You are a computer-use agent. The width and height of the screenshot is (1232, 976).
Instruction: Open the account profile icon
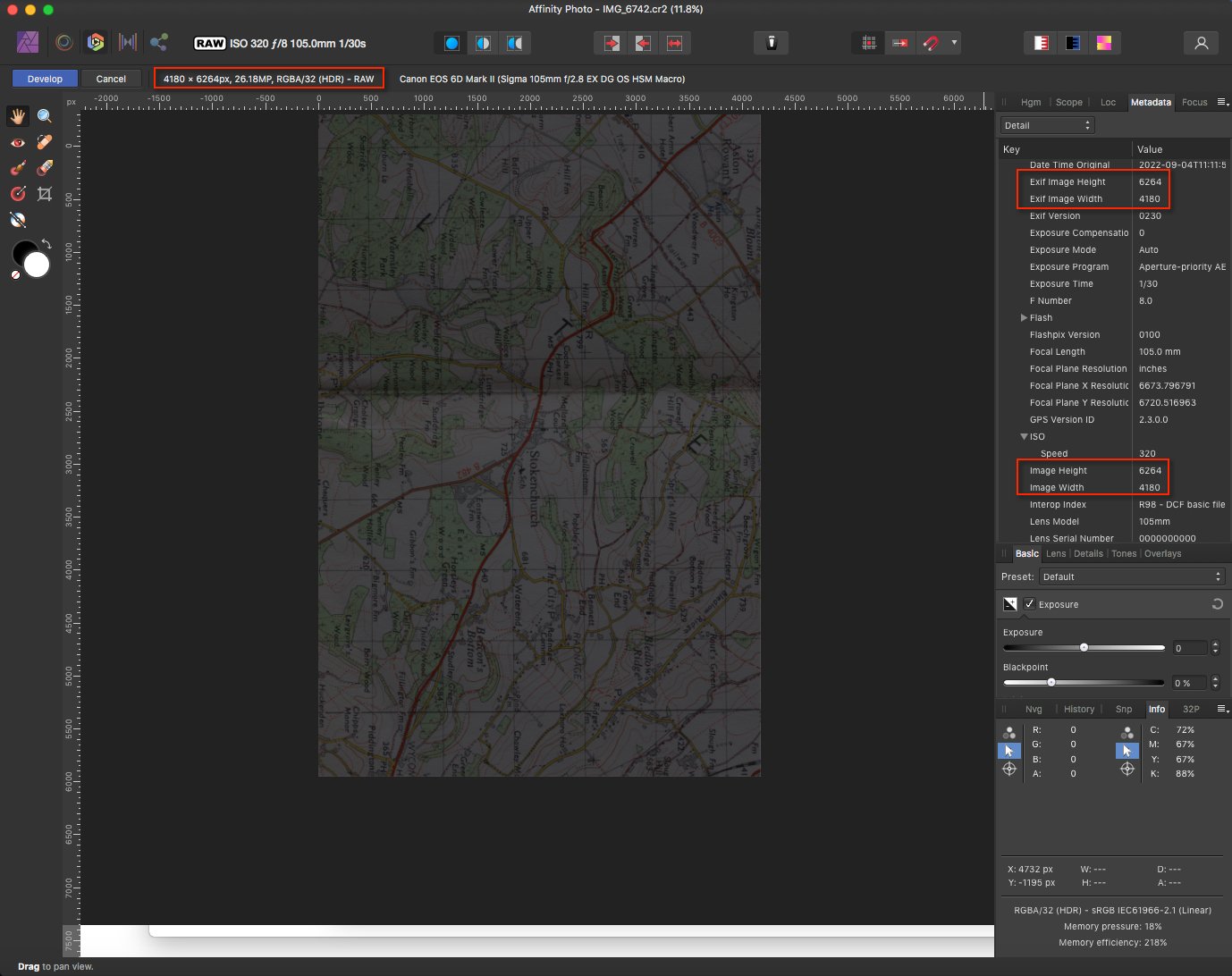point(1201,43)
